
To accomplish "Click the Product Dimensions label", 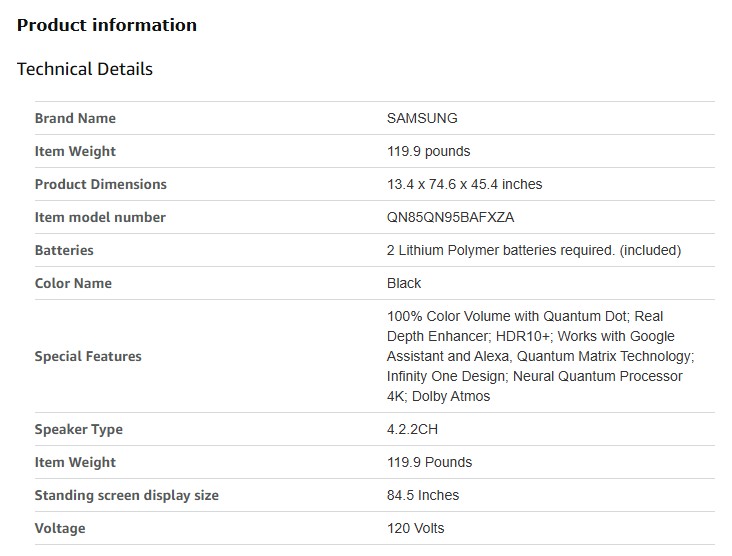I will 100,184.
